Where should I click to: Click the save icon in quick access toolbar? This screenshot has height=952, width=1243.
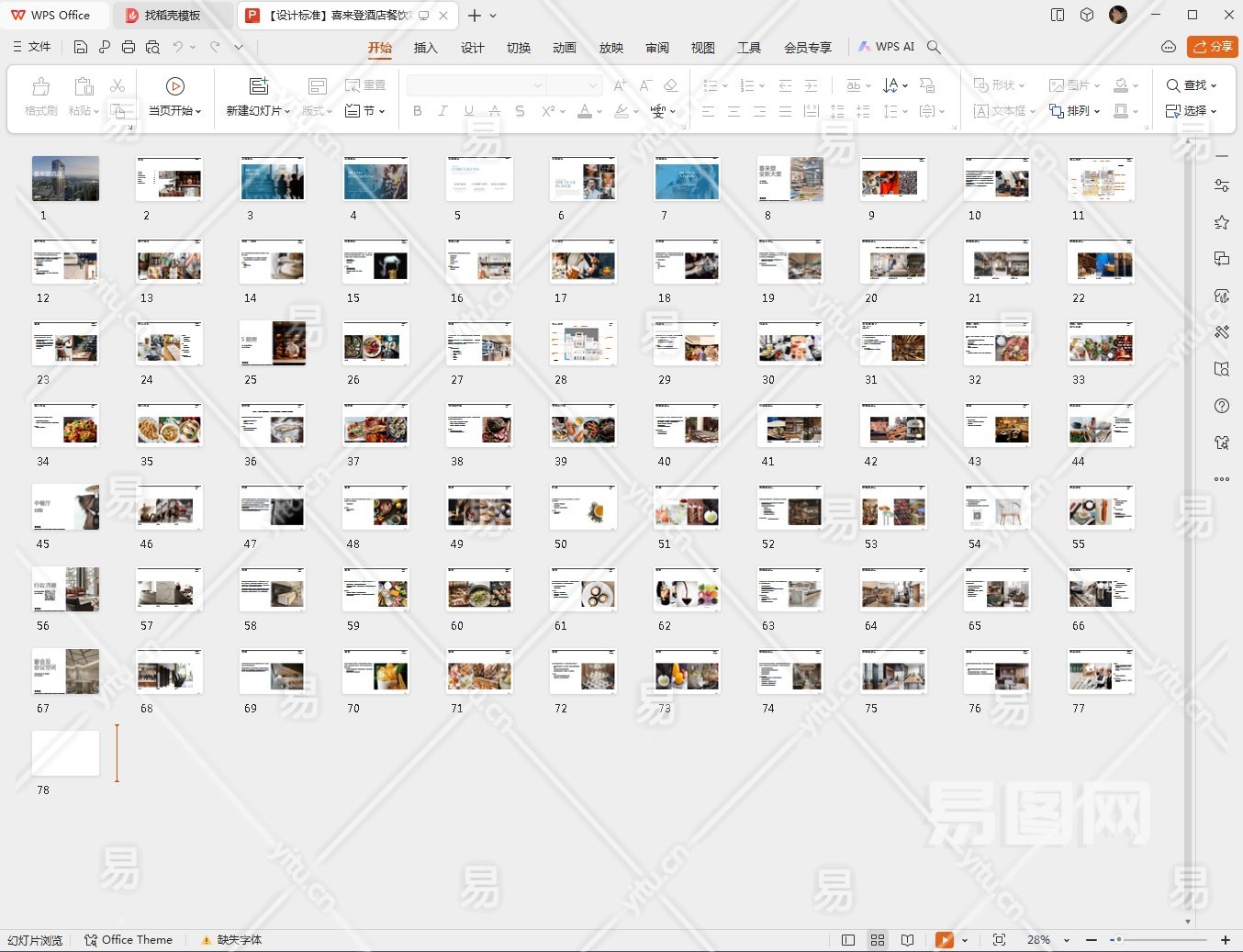click(x=81, y=47)
